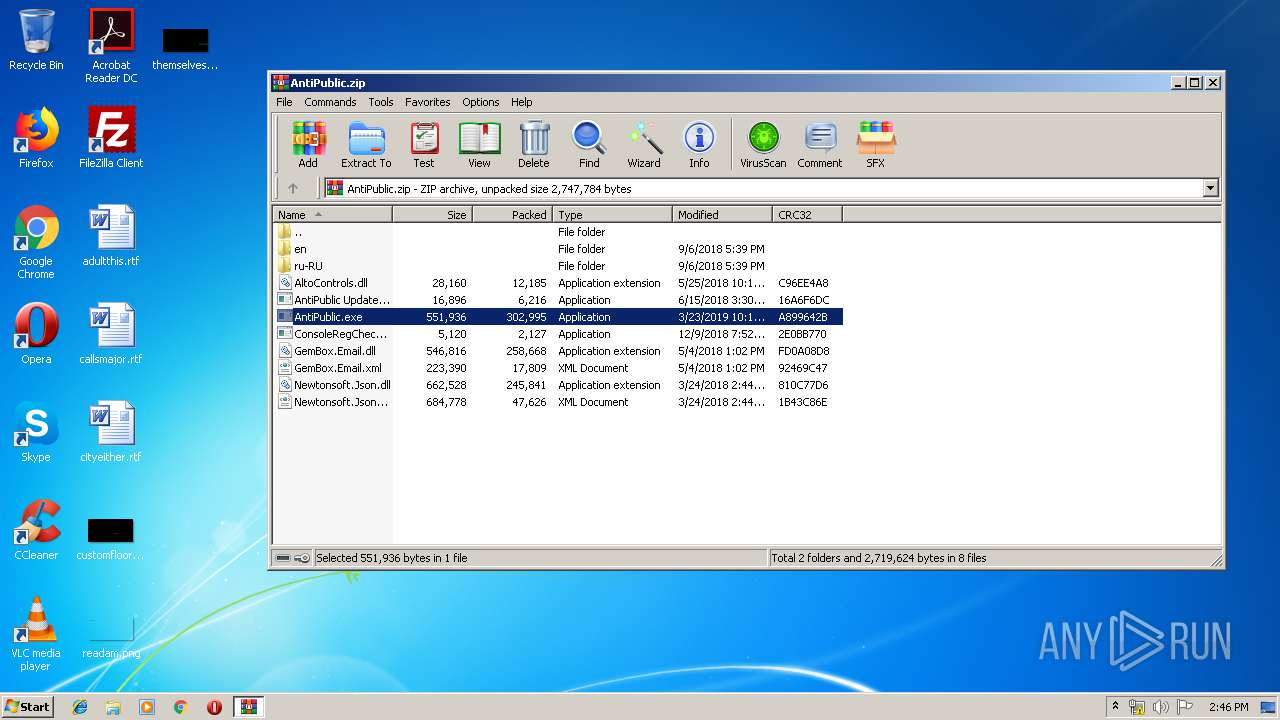The height and width of the screenshot is (720, 1280).
Task: Sort by the Size column header
Action: pyautogui.click(x=432, y=214)
